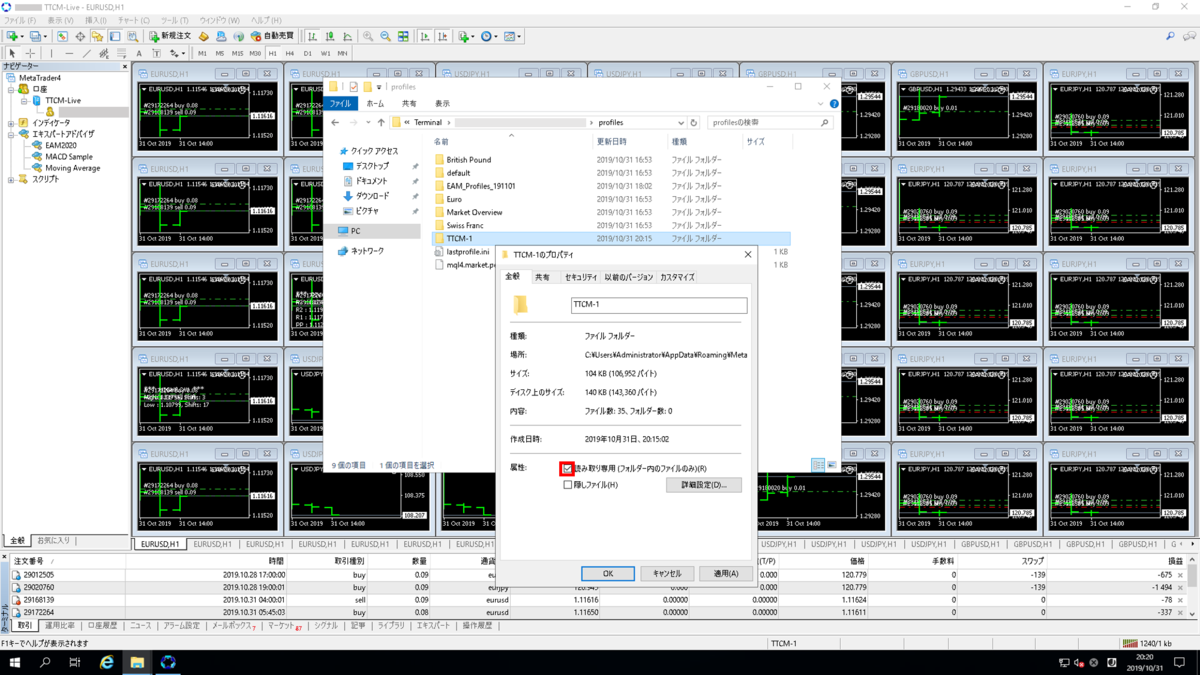This screenshot has height=675, width=1200.
Task: Pick the vertical line drawing tool
Action: tap(51, 53)
